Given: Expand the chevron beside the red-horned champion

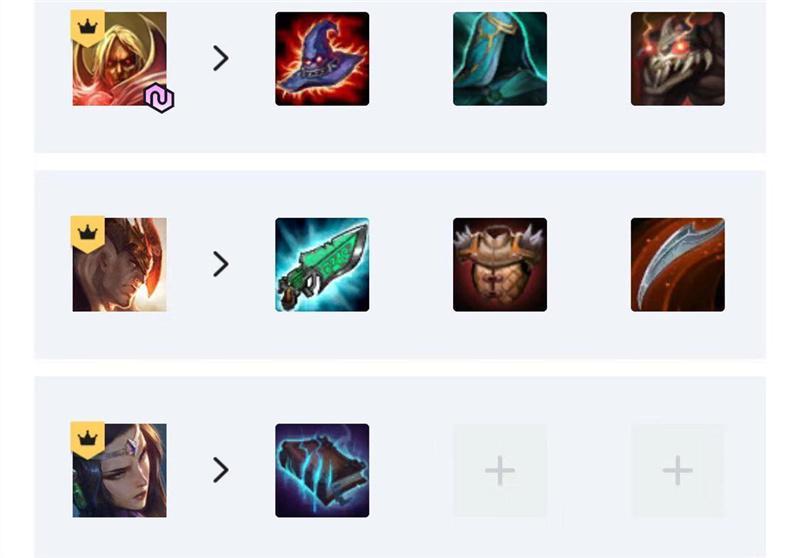Looking at the screenshot, I should [220, 264].
